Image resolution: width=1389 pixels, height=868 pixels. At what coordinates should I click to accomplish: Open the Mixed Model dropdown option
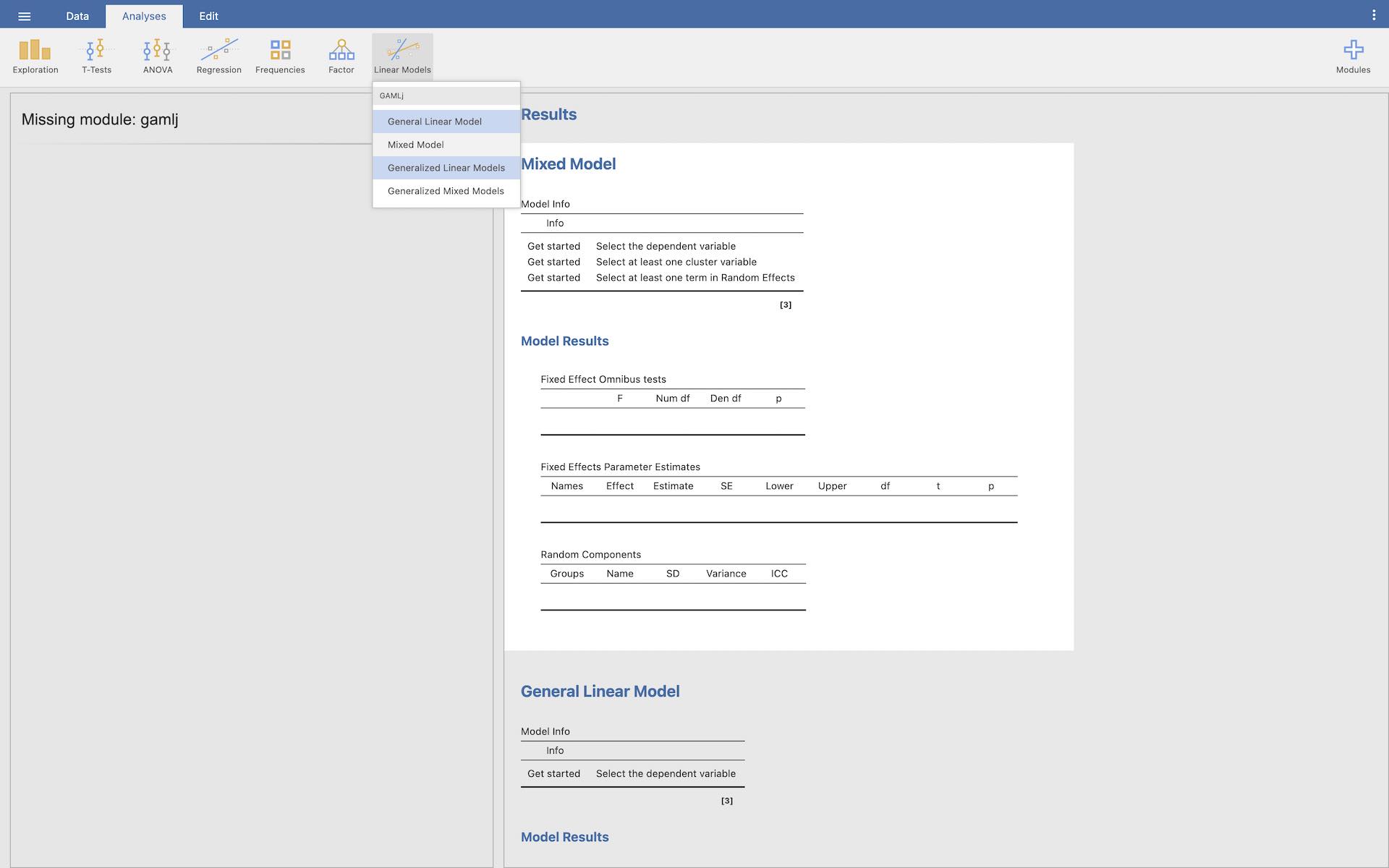[x=415, y=144]
